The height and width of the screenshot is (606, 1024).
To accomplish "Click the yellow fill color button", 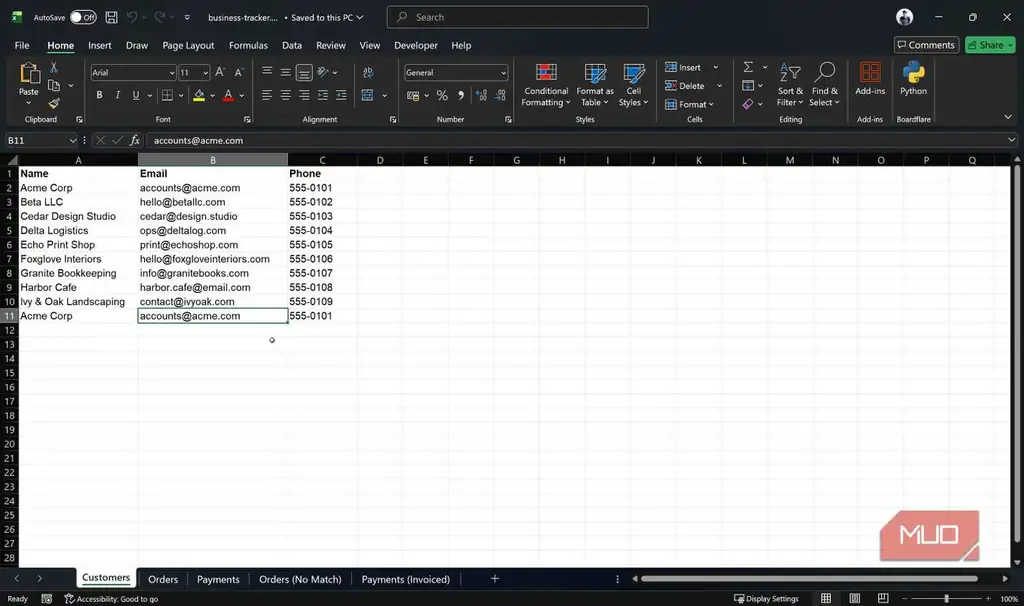I will [x=199, y=95].
